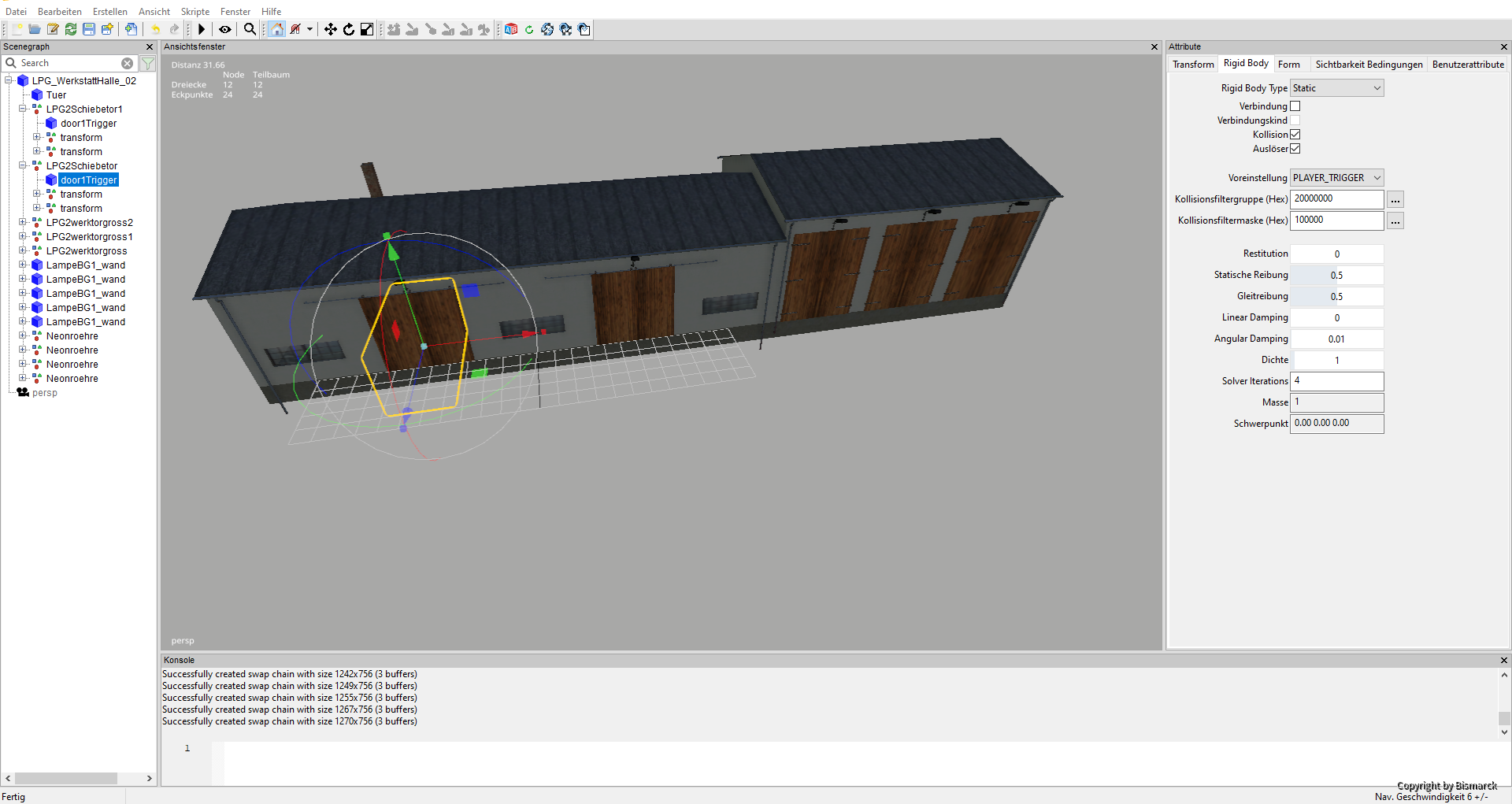Select the Scale tool icon
Screen dimensions: 1512x804
point(367,29)
